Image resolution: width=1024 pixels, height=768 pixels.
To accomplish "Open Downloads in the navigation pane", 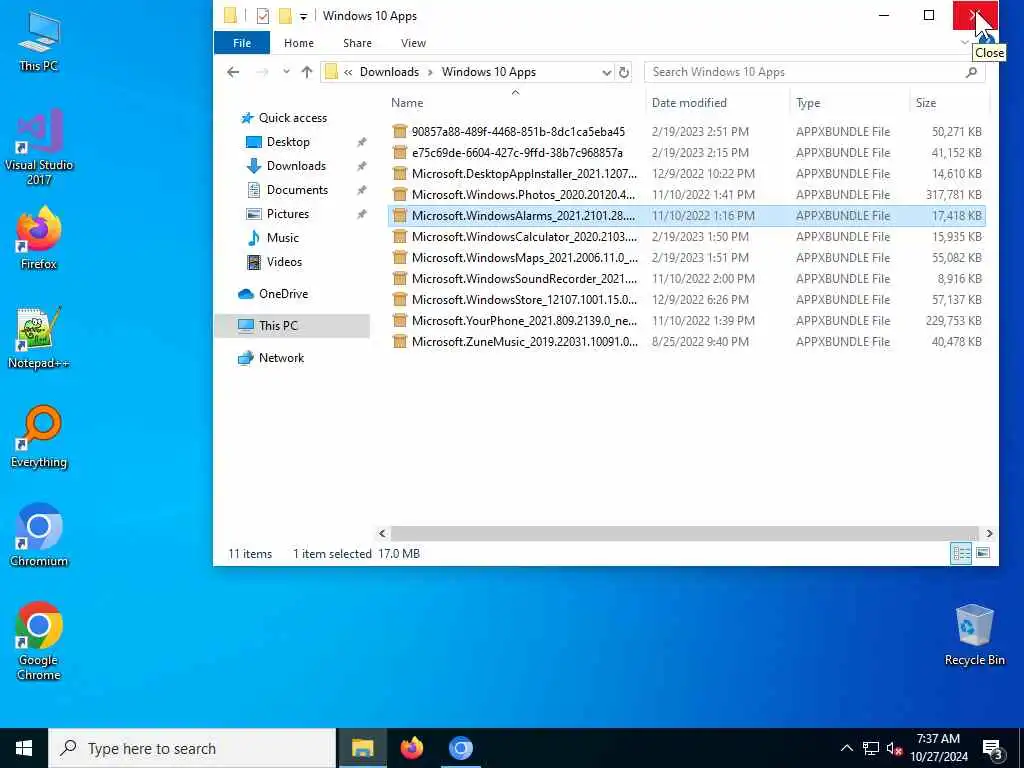I will pos(296,166).
